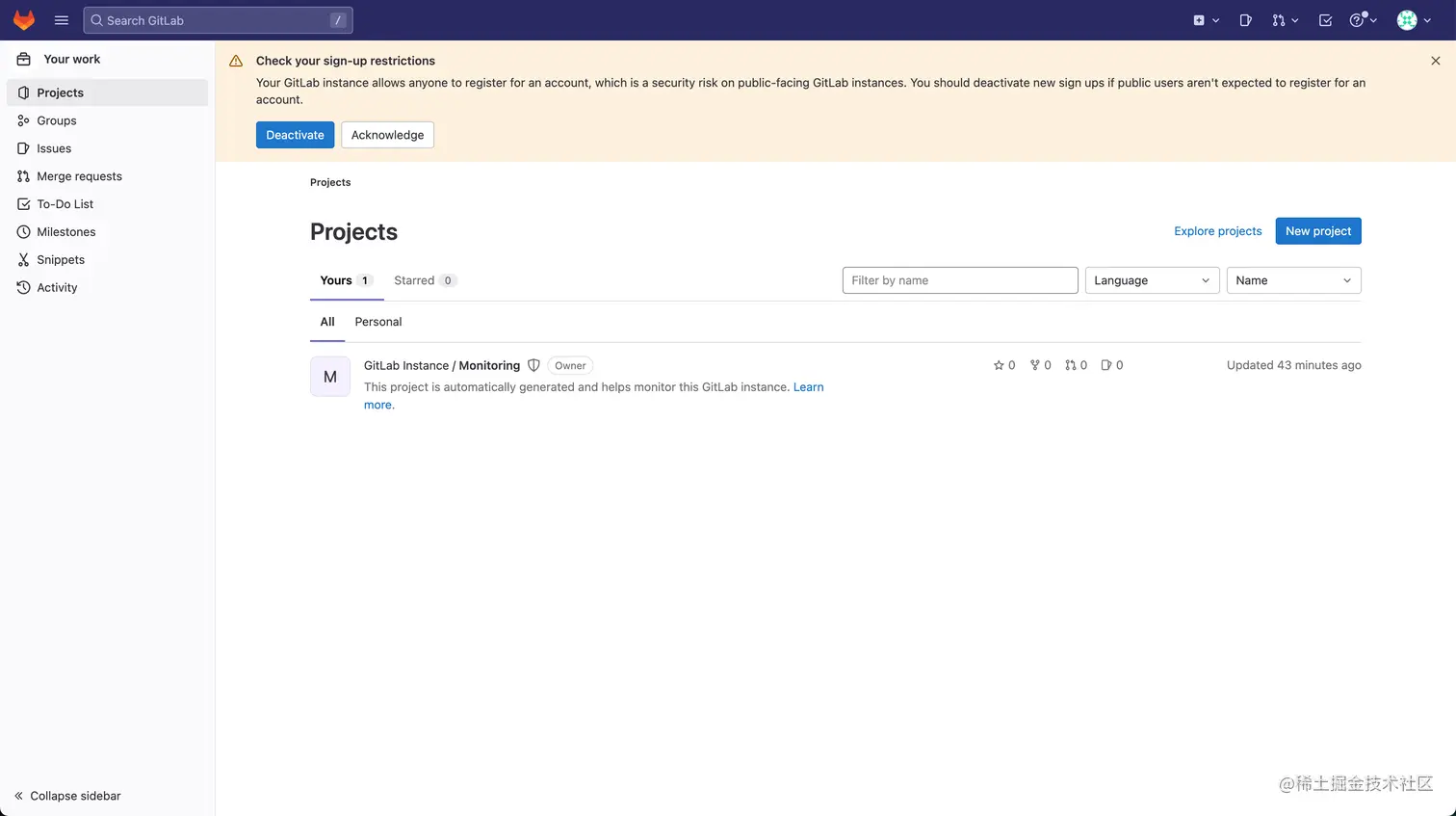Open GitLab Instance / Monitoring project
This screenshot has height=816, width=1456.
click(x=442, y=365)
